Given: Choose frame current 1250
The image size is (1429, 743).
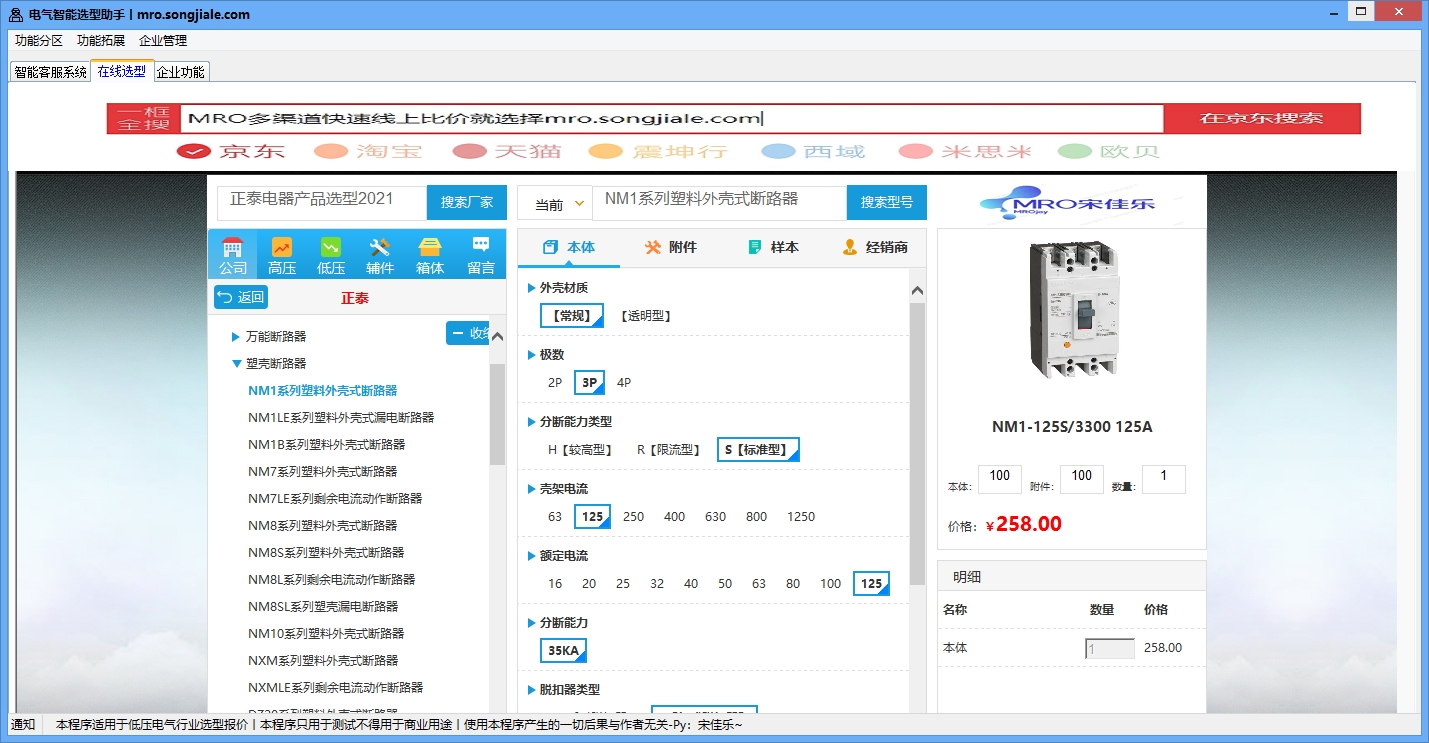Looking at the screenshot, I should [801, 517].
